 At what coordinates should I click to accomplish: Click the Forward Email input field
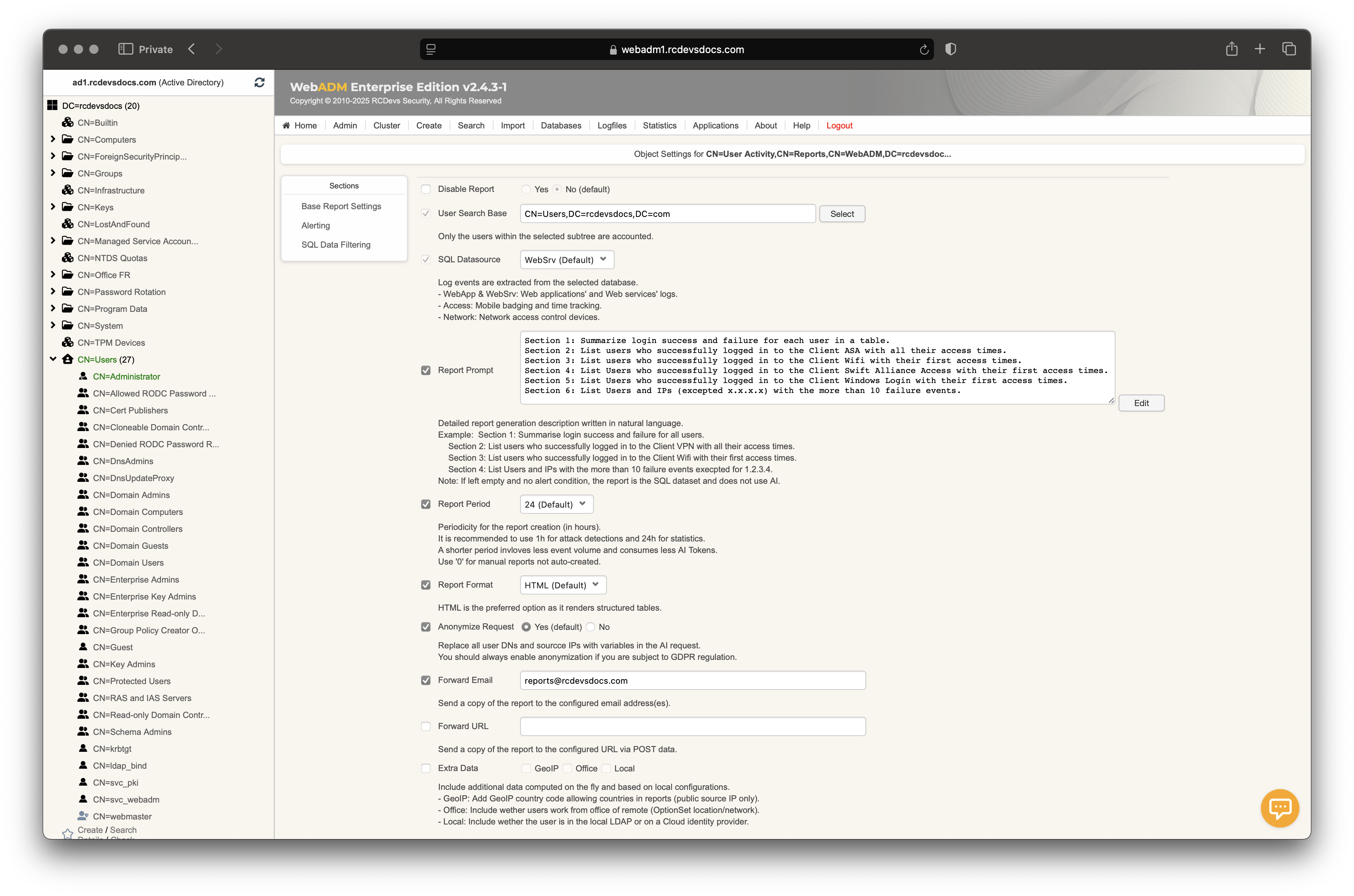pyautogui.click(x=692, y=681)
